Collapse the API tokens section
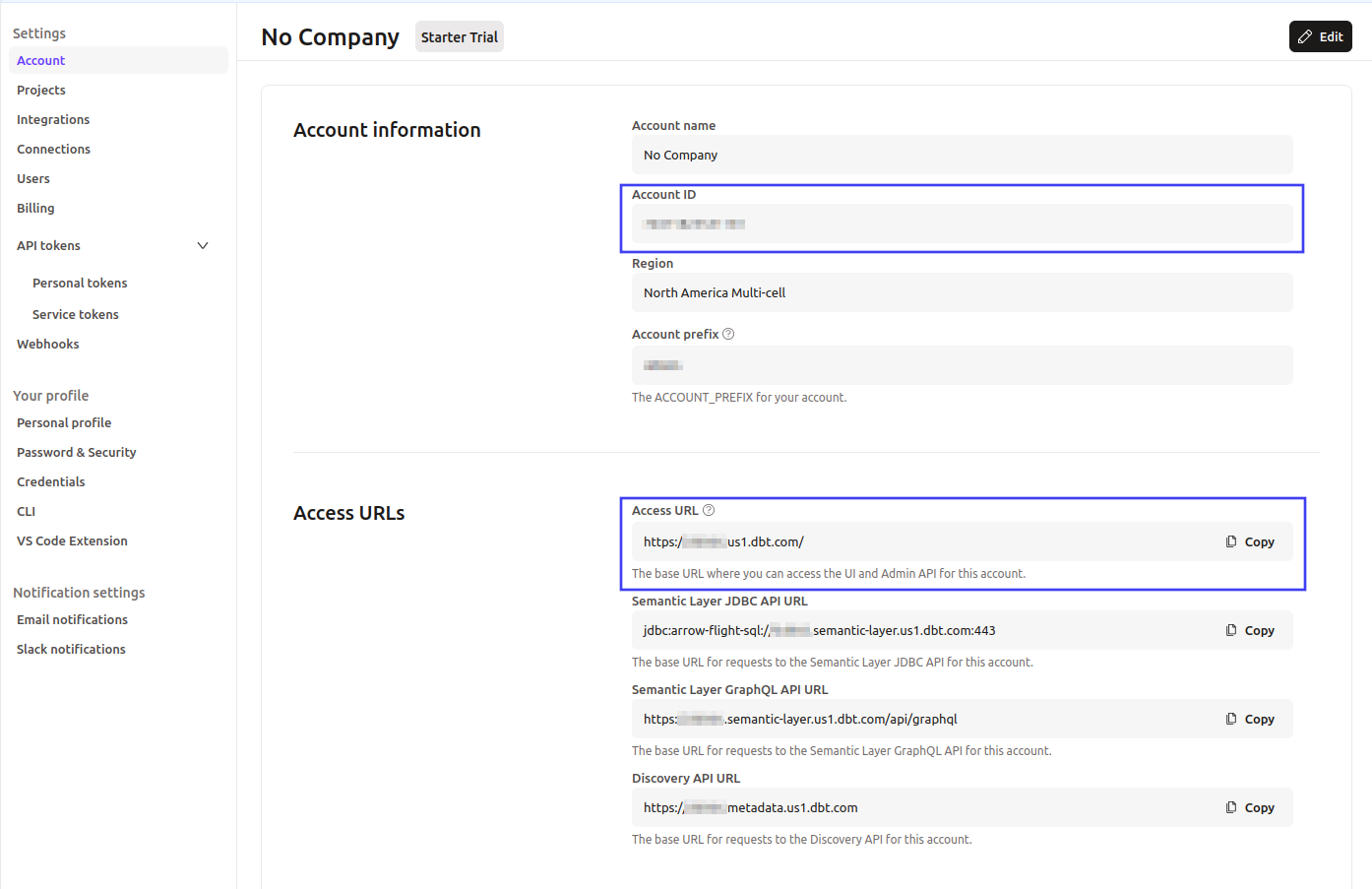This screenshot has height=889, width=1372. click(202, 245)
